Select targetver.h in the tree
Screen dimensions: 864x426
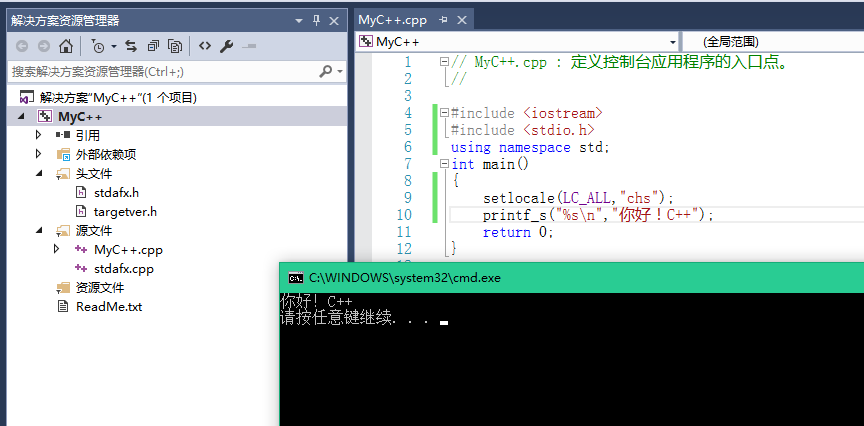(125, 211)
